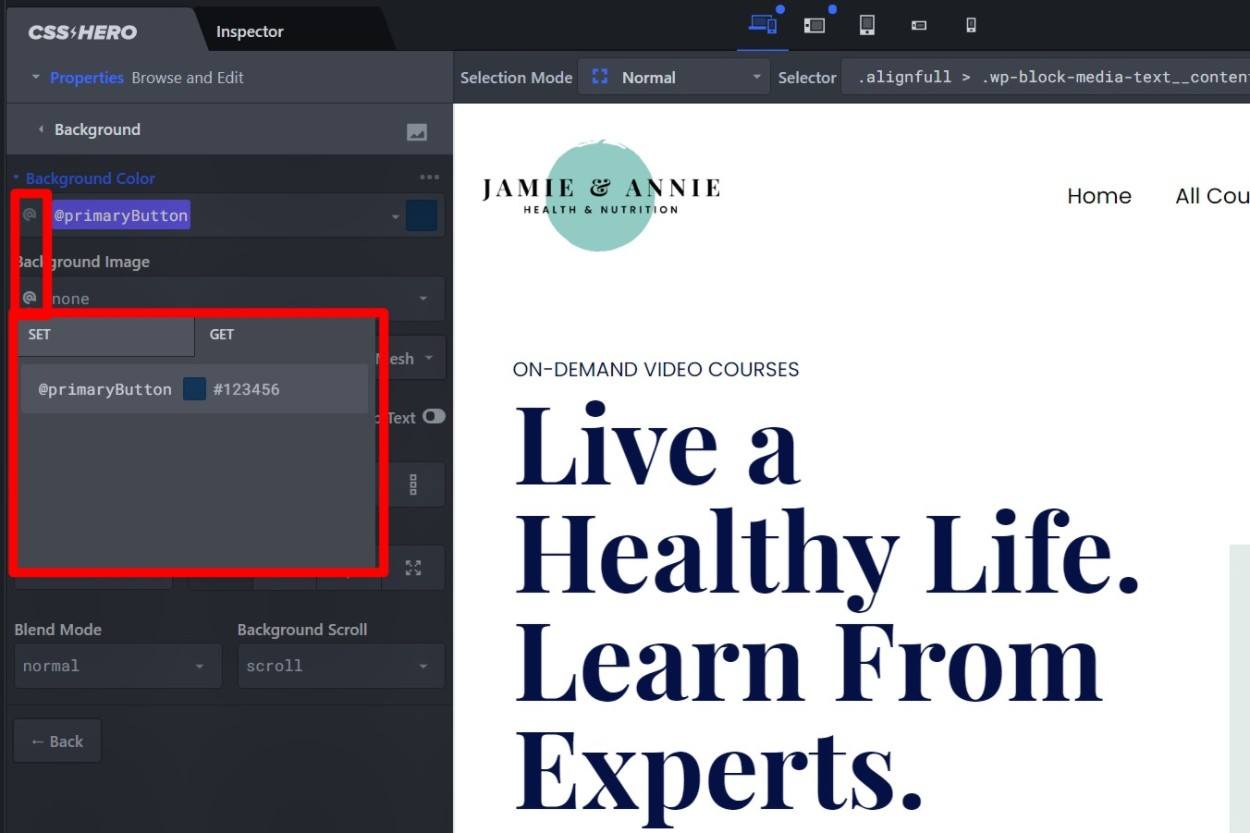
Task: Open the three-dots menu next to Background Color
Action: [429, 178]
